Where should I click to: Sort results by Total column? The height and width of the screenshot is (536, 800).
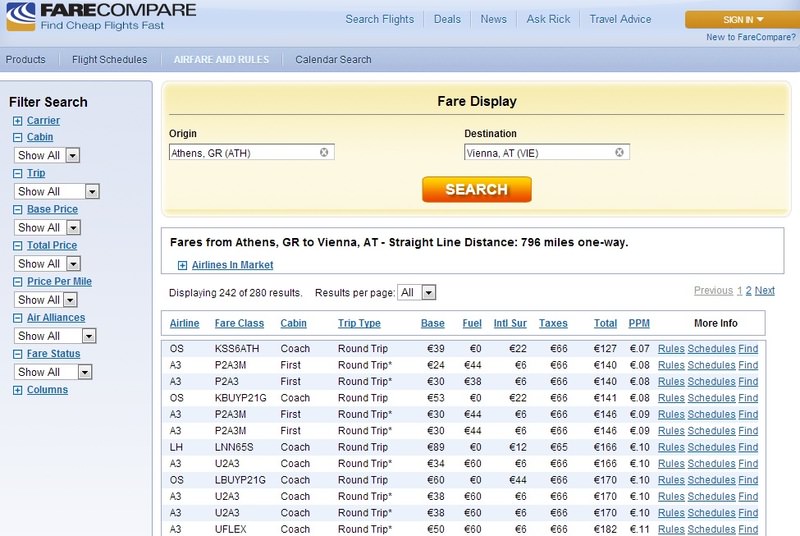tap(606, 323)
